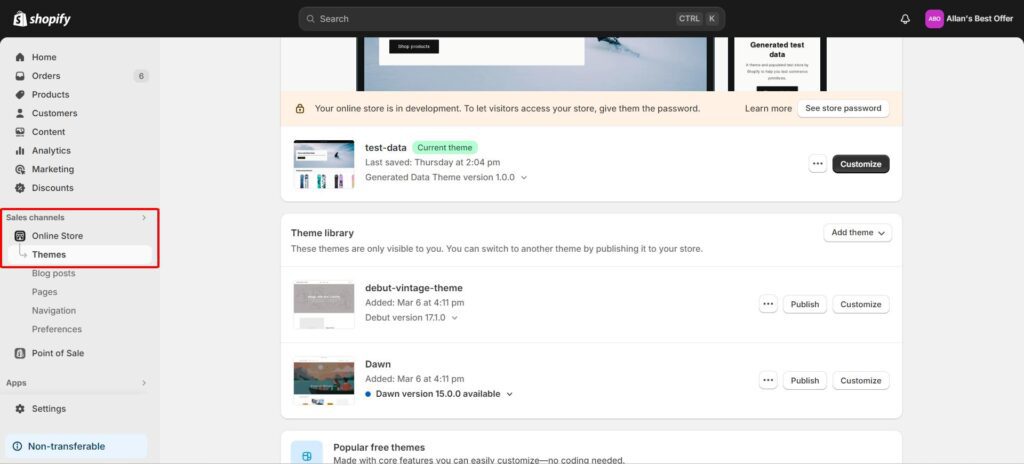Expand the Add theme dropdown
Viewport: 1024px width, 464px height.
[x=856, y=233]
